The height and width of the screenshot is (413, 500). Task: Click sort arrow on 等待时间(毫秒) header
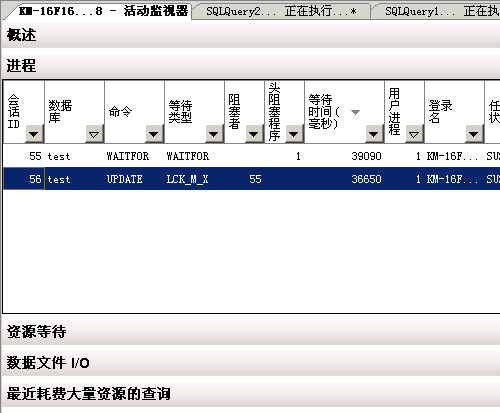[x=356, y=112]
